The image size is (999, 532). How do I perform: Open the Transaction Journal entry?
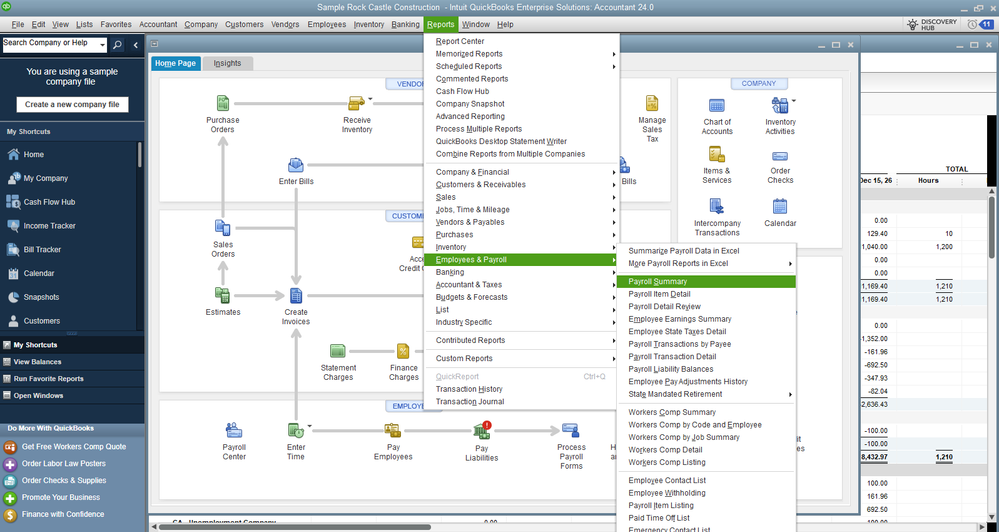coord(521,401)
